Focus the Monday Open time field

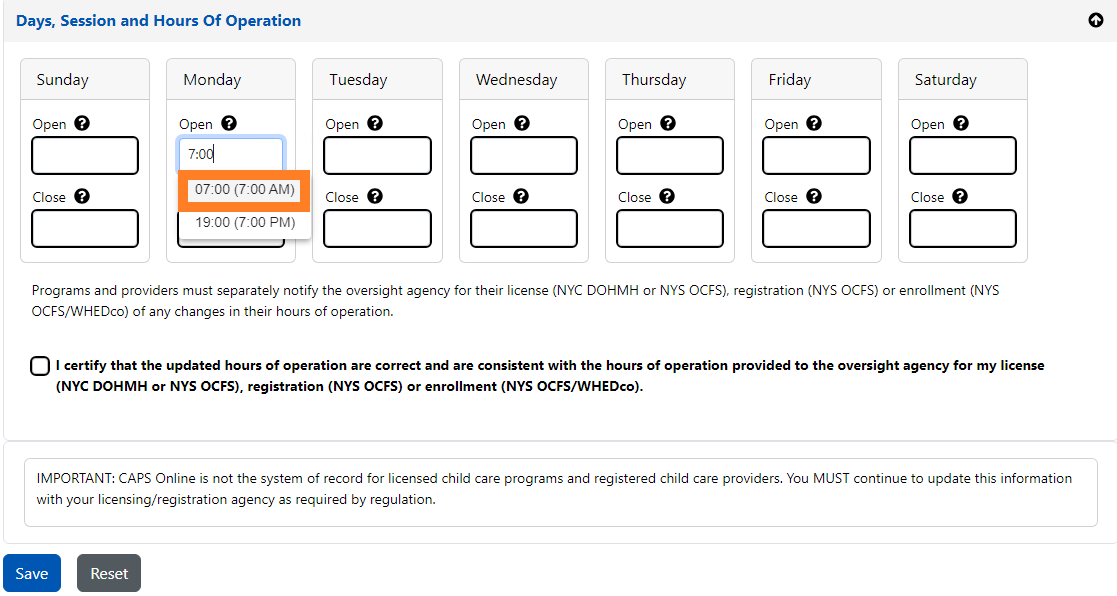[232, 155]
